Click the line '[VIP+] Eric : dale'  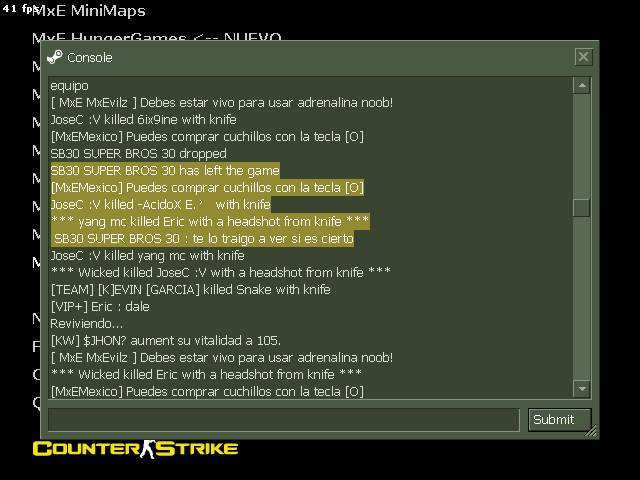point(100,307)
